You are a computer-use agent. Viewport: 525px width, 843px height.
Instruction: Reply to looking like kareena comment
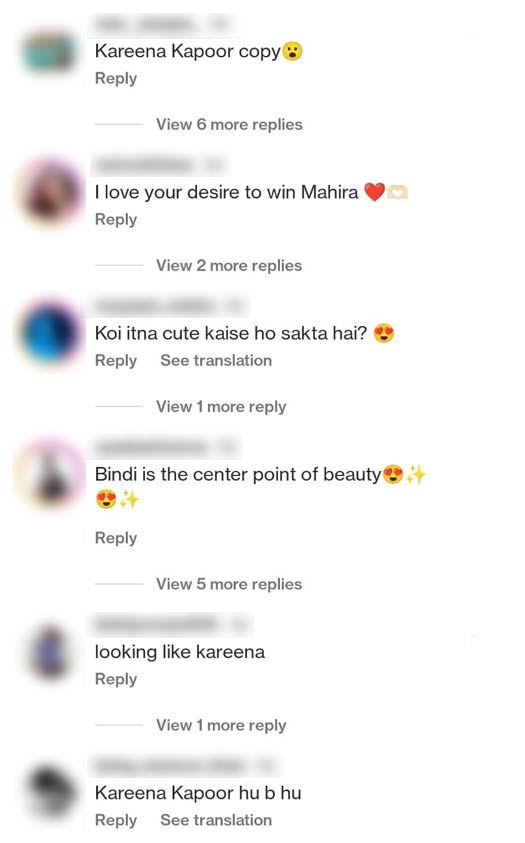point(116,680)
